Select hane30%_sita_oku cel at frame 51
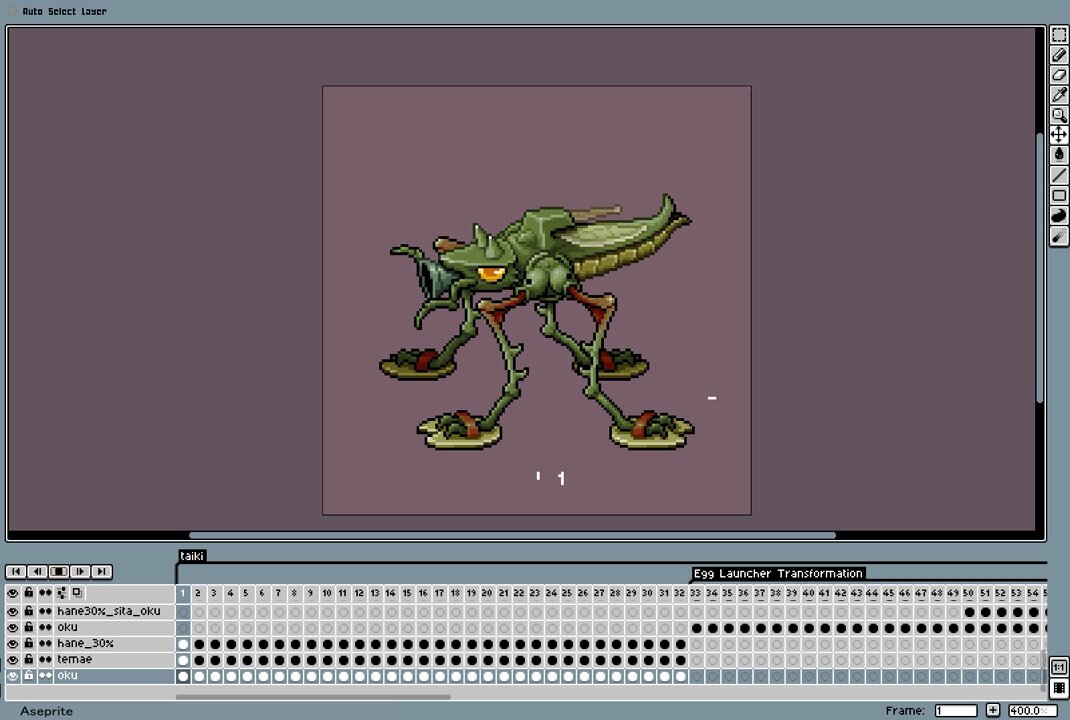Viewport: 1070px width, 720px height. click(985, 612)
